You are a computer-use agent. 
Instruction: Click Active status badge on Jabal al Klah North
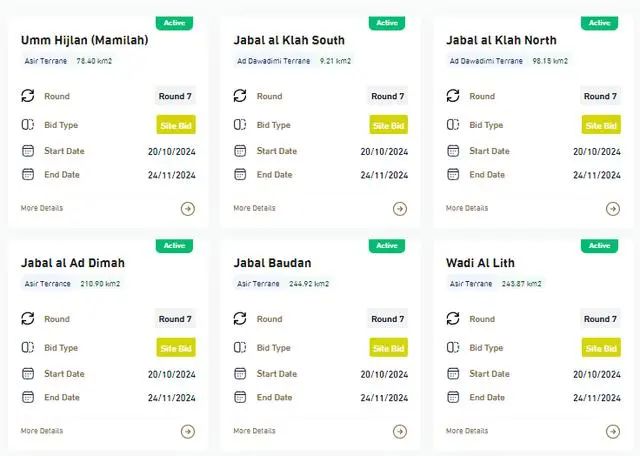599,22
